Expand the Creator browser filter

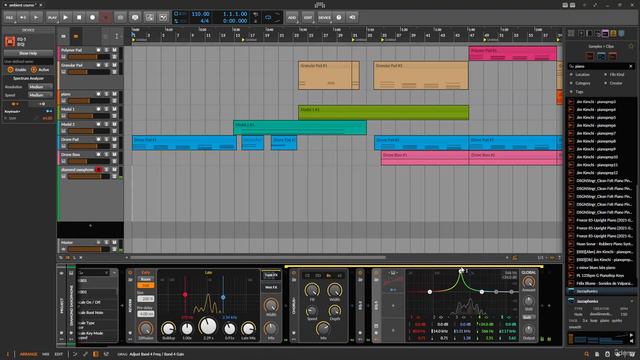pyautogui.click(x=616, y=83)
